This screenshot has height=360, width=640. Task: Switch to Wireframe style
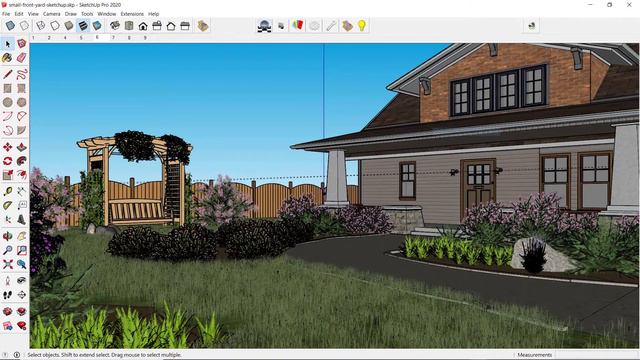tap(41, 26)
